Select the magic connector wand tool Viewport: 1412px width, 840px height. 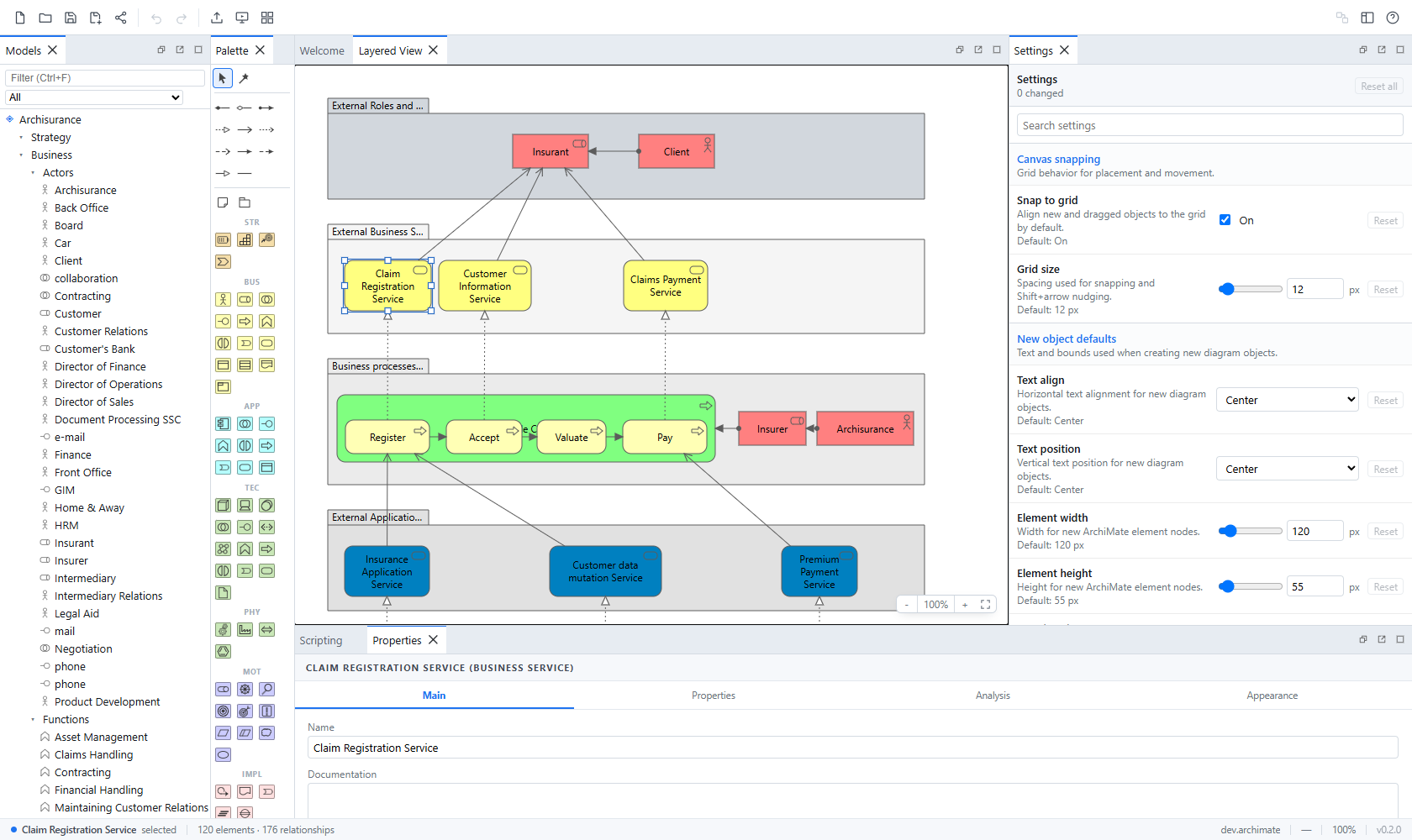(x=244, y=78)
